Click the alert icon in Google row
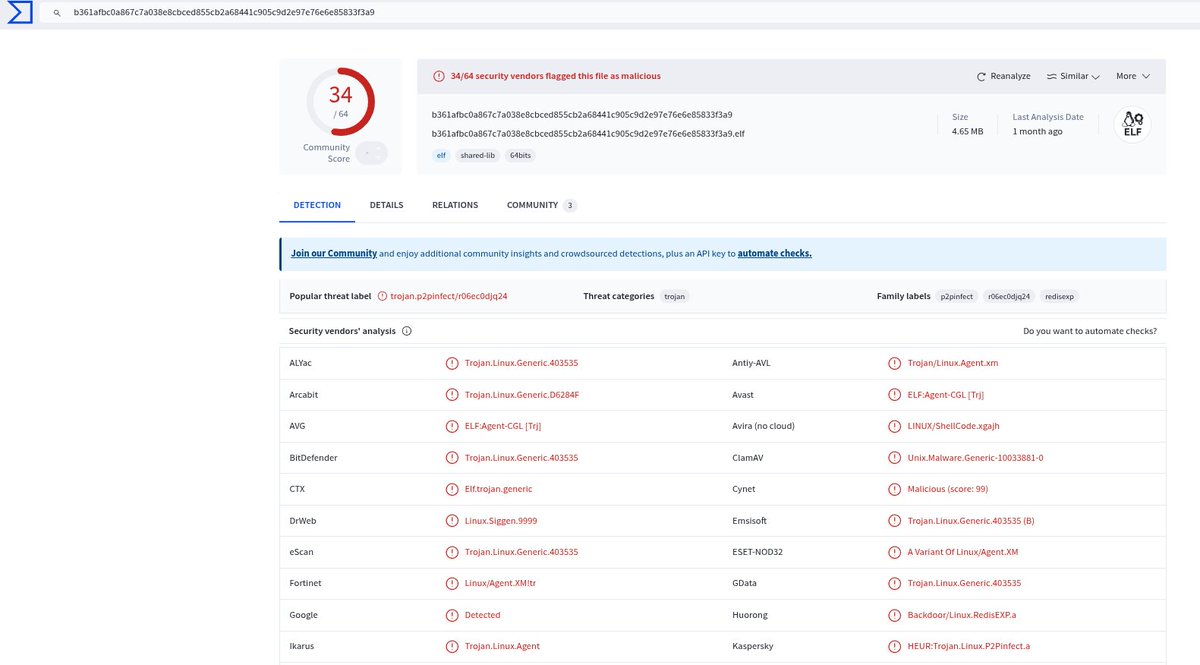1200x665 pixels. (x=452, y=615)
